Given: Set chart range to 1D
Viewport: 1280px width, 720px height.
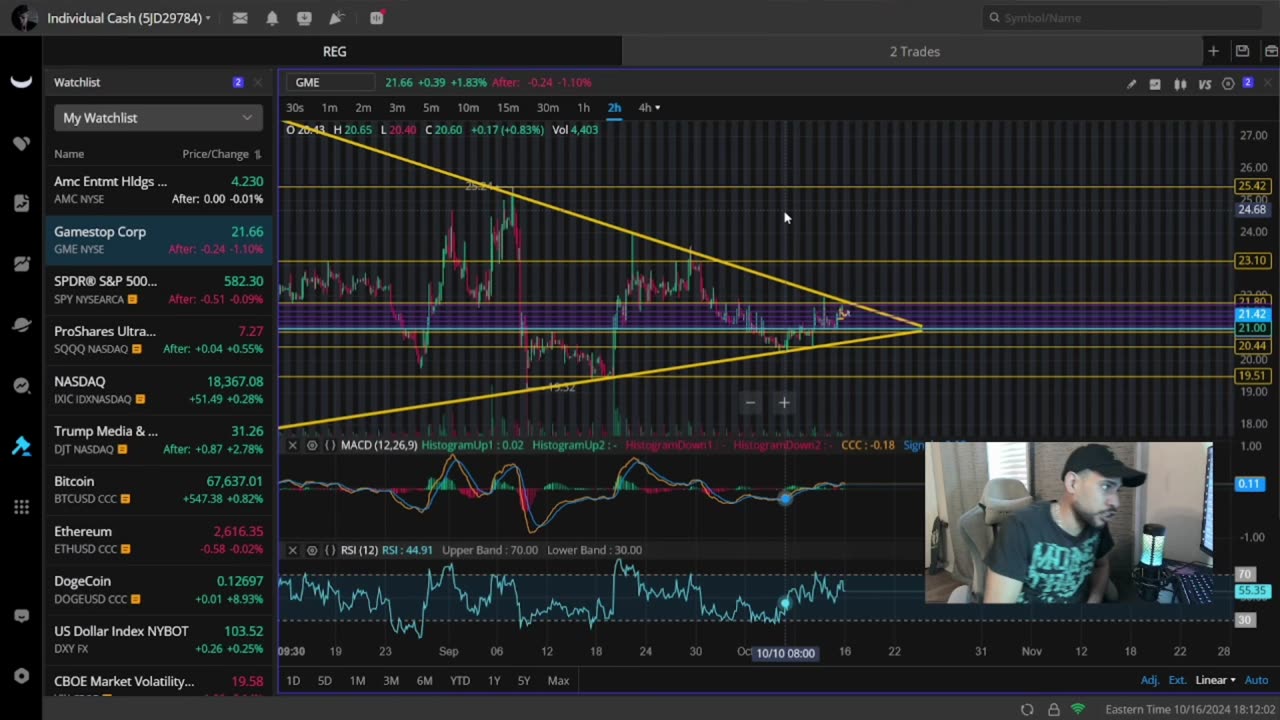Looking at the screenshot, I should [293, 680].
